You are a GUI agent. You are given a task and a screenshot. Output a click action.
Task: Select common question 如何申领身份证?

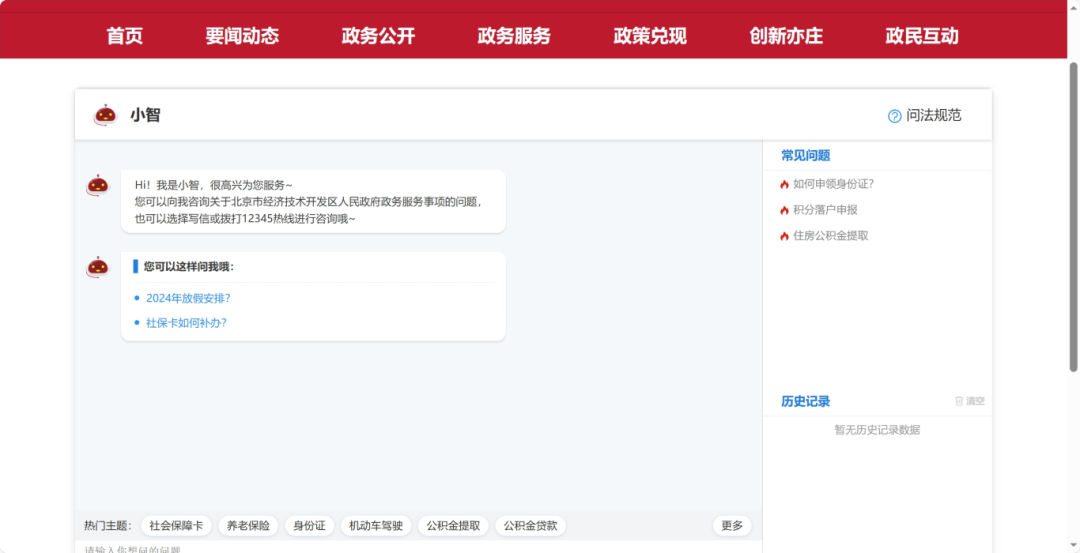(833, 184)
